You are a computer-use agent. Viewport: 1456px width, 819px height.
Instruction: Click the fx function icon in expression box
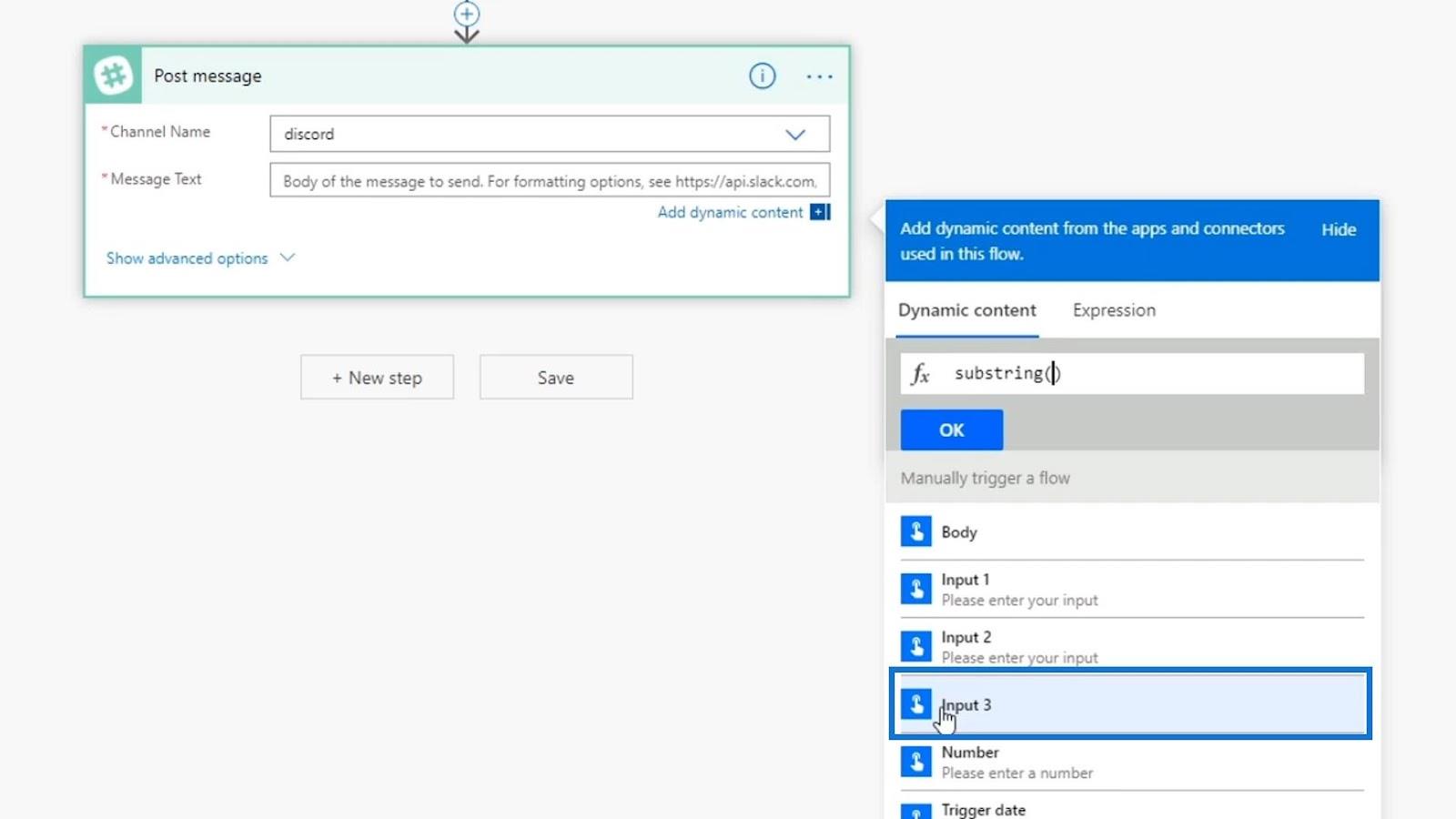[920, 373]
